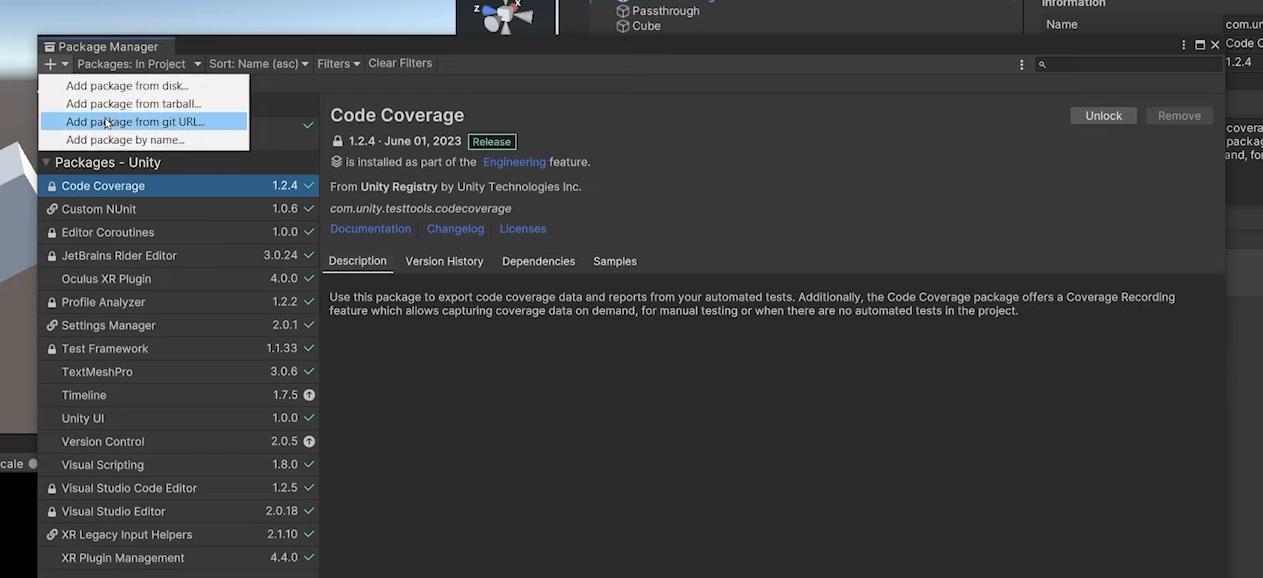1263x578 pixels.
Task: Select the Oculus XR Plugin package
Action: (x=178, y=279)
